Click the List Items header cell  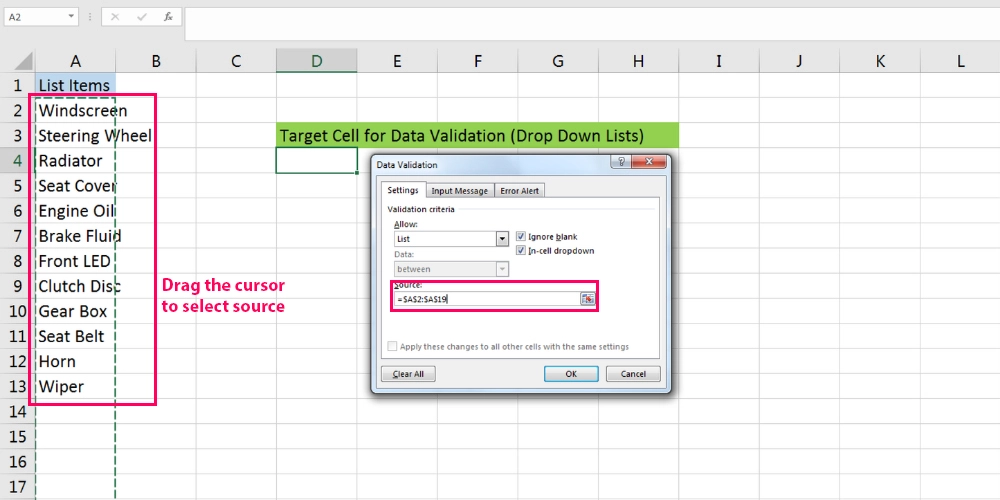(x=75, y=85)
